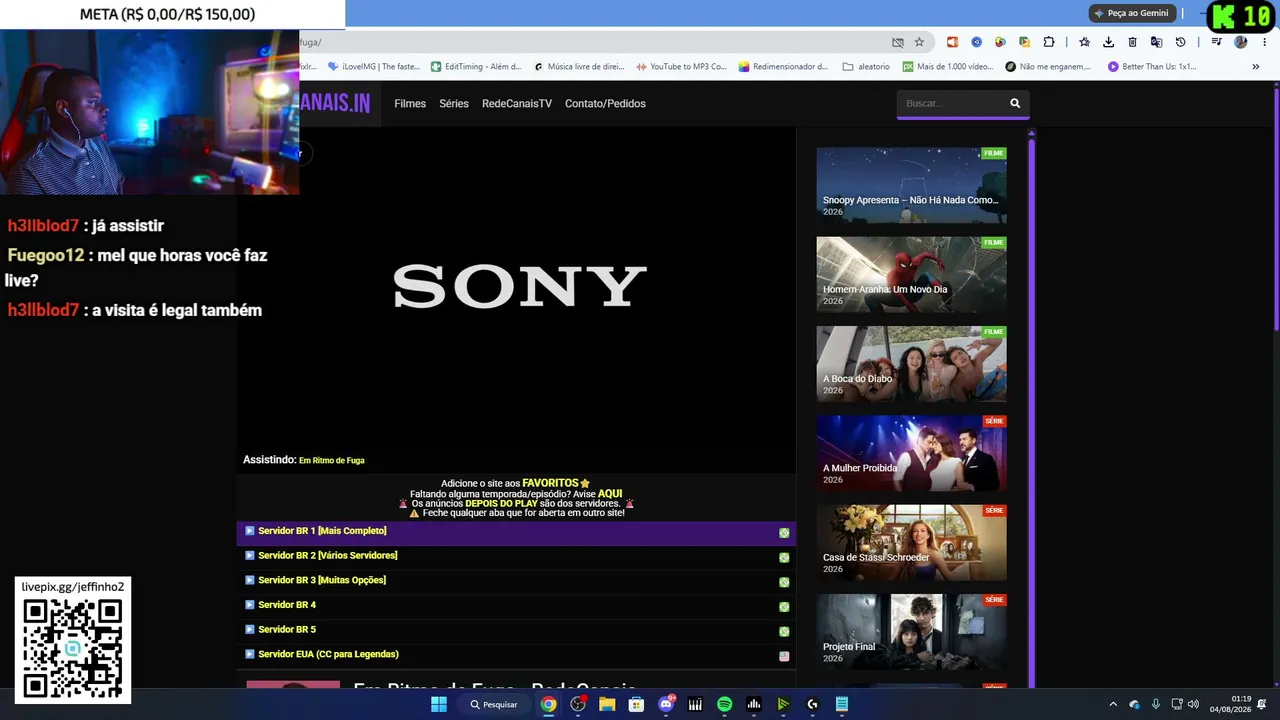Image resolution: width=1280 pixels, height=720 pixels.
Task: Open the Better Than Us bookmark
Action: [1152, 67]
